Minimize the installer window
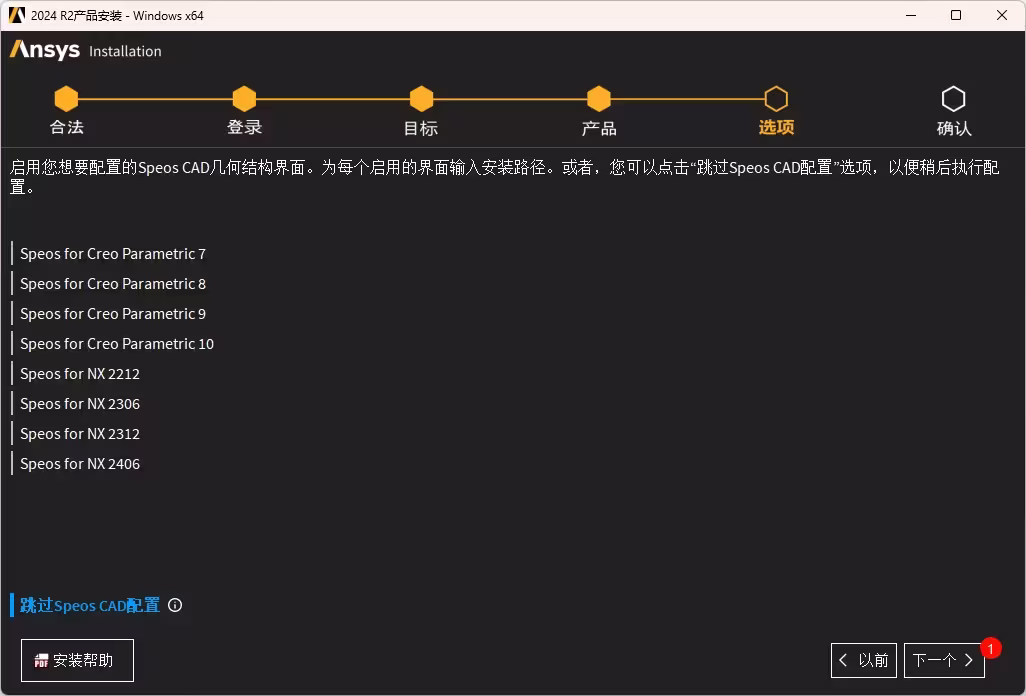Screen dimensions: 1026x696 pyautogui.click(x=911, y=15)
